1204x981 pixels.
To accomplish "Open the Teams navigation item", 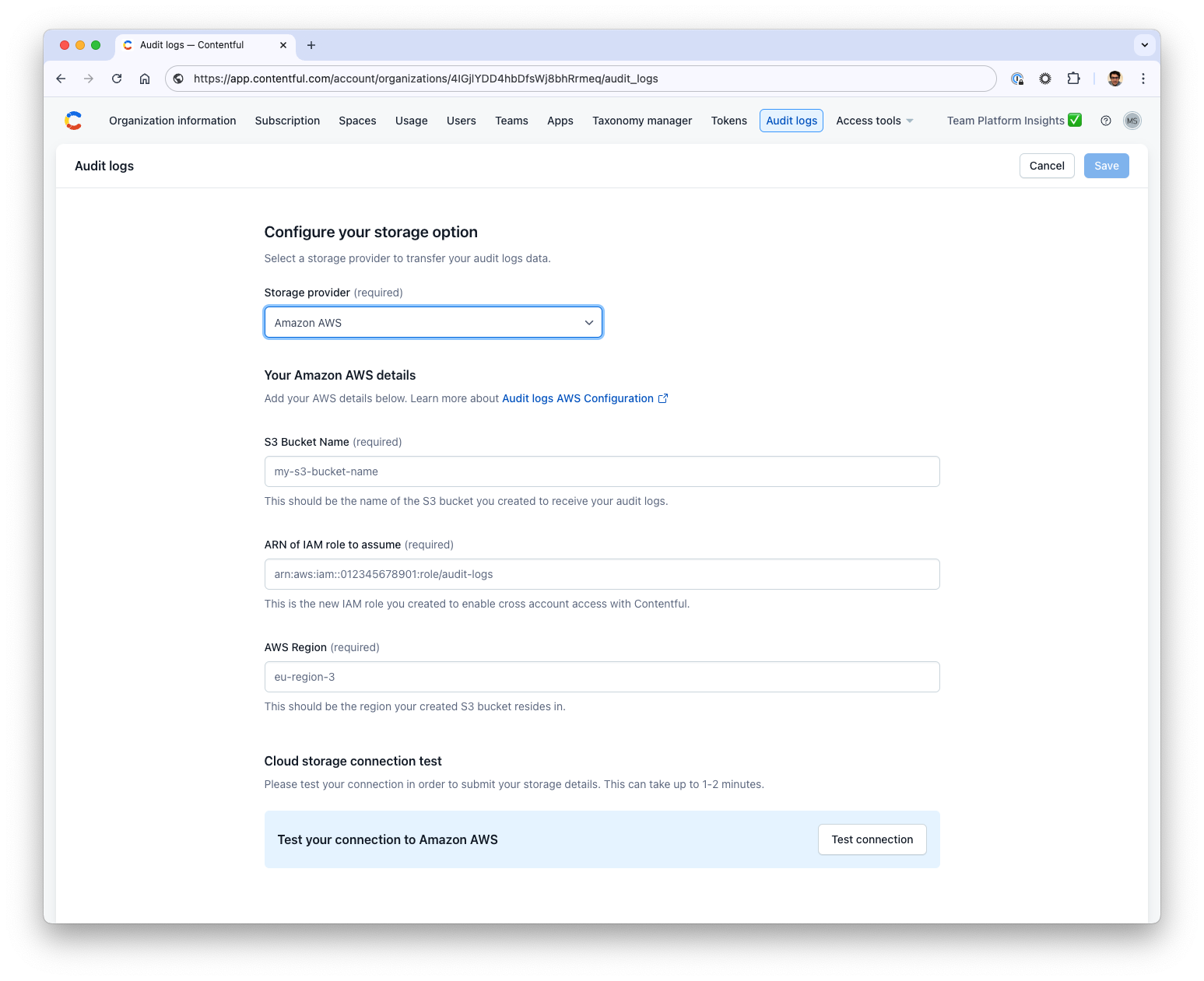I will [511, 121].
